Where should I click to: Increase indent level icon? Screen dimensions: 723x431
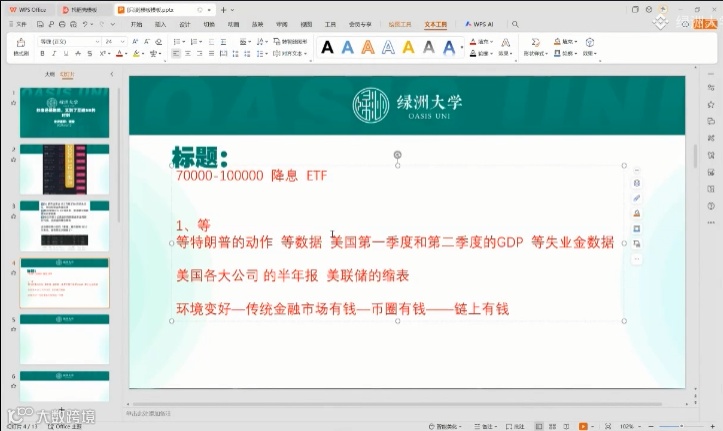pos(223,41)
